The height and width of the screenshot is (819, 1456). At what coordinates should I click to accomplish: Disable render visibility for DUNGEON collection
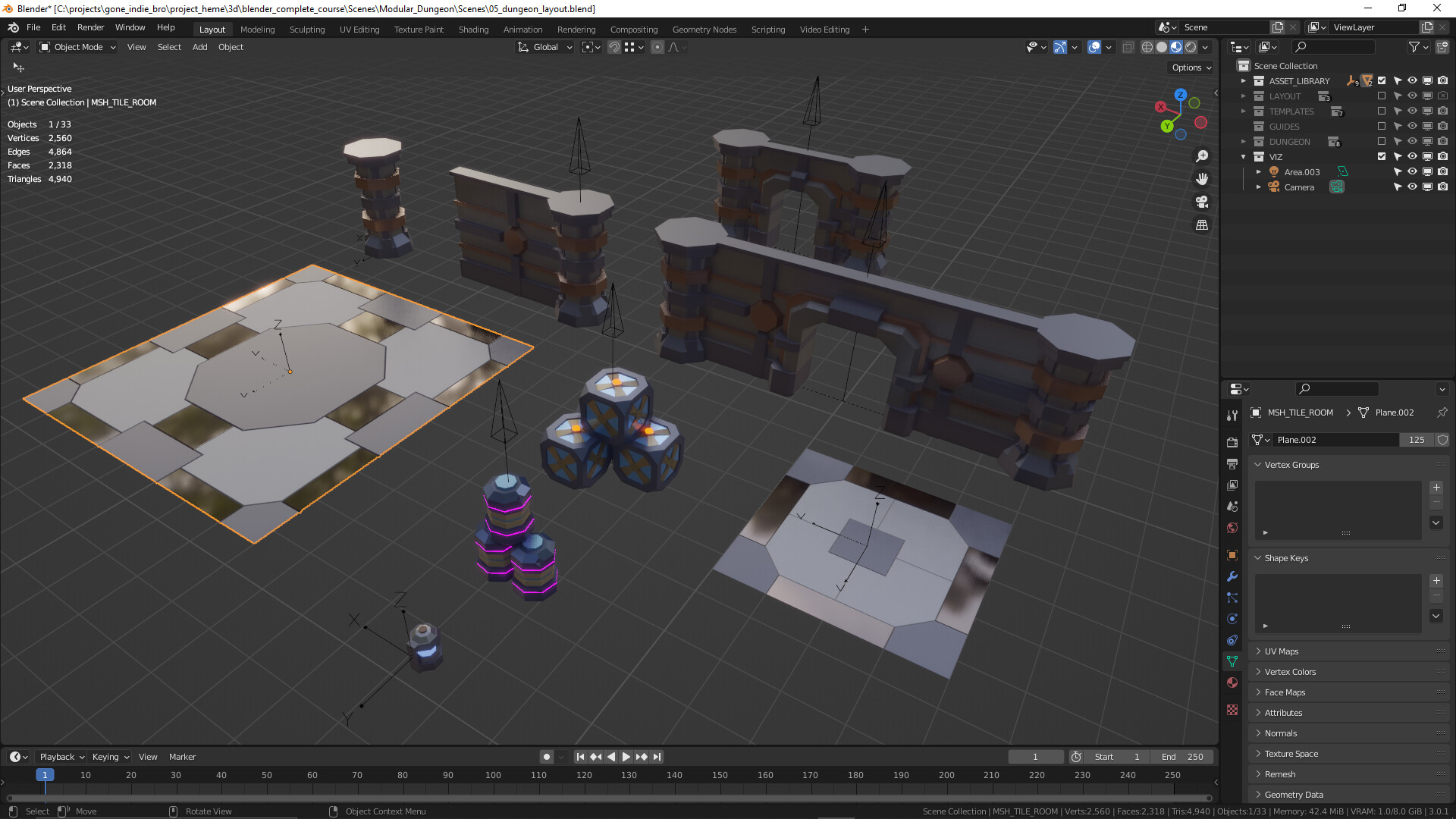pos(1443,141)
